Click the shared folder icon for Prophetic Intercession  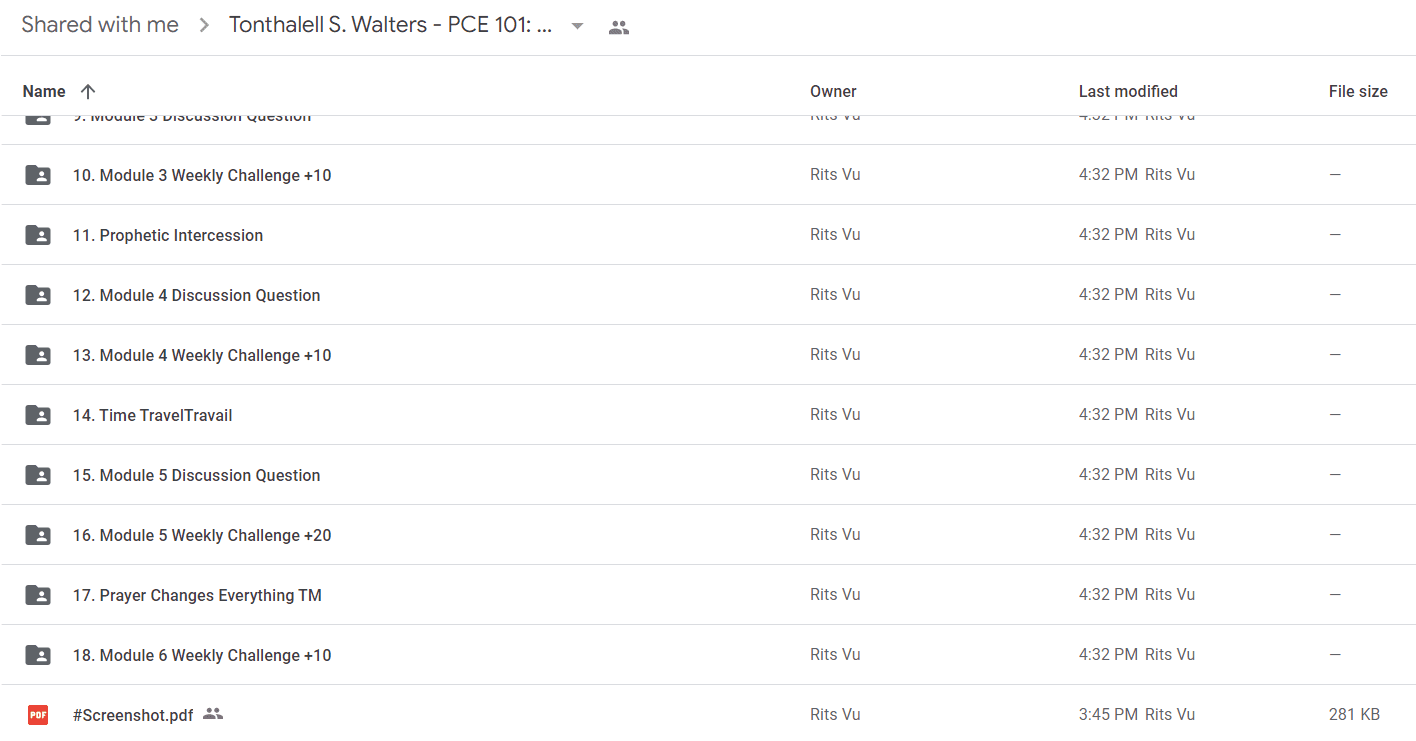click(x=38, y=235)
